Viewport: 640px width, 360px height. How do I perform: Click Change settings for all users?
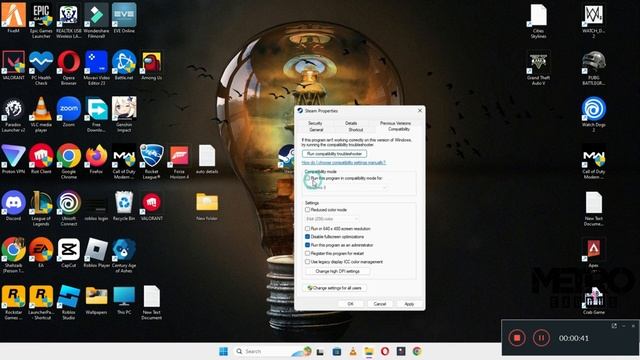[x=334, y=288]
